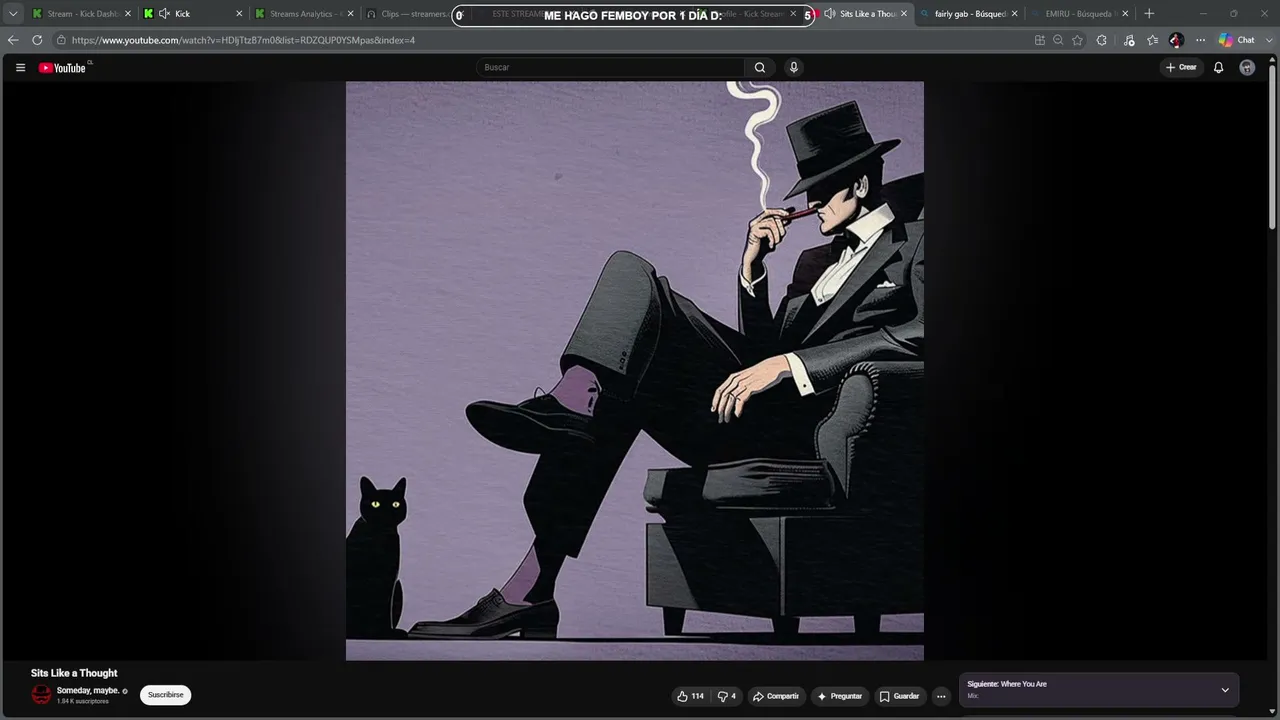Screen dimensions: 1280x720
Task: Open the YouTube guide hamburger menu
Action: click(x=20, y=67)
